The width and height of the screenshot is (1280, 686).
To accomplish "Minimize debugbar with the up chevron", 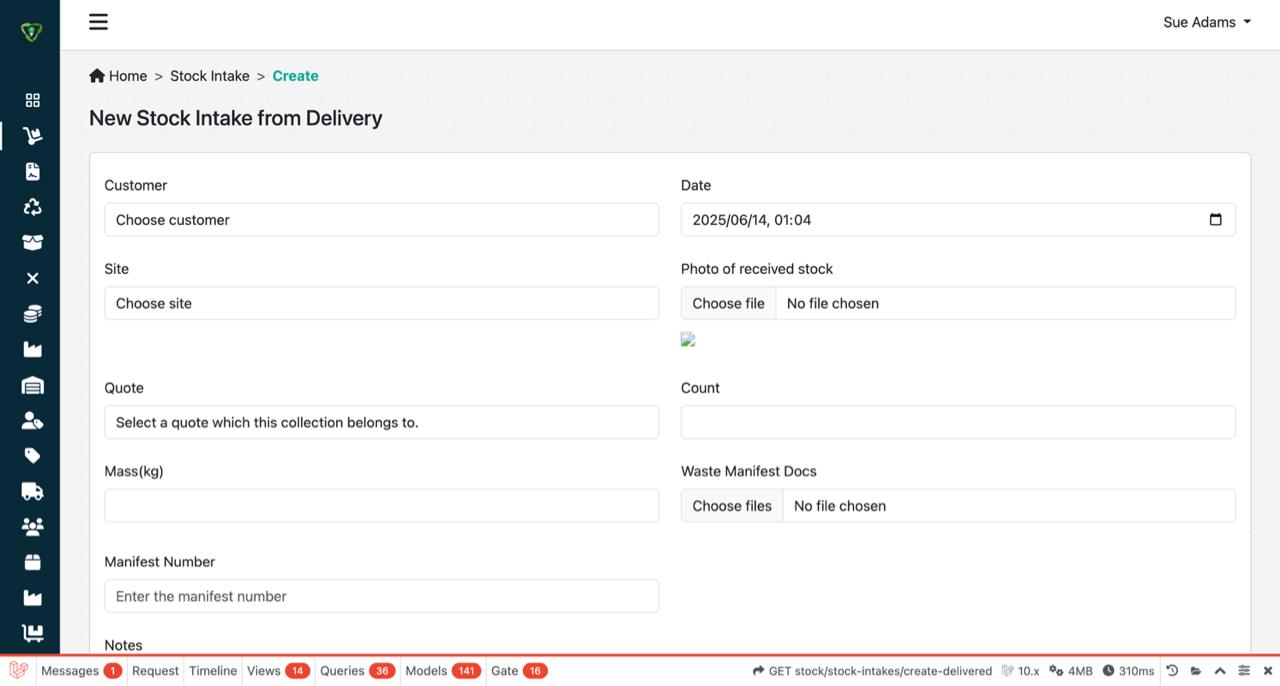I will pos(1220,671).
